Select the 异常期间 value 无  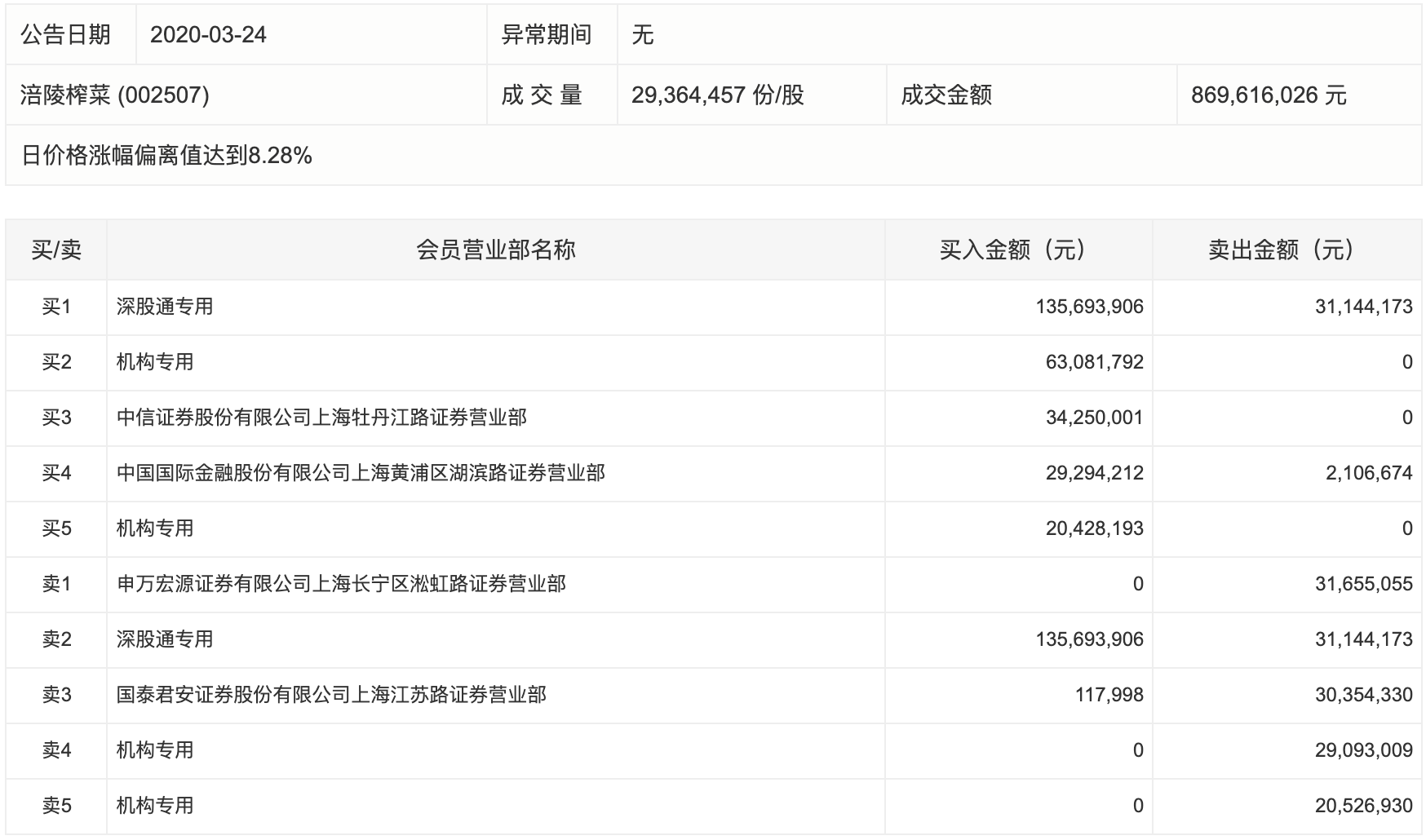tap(643, 35)
